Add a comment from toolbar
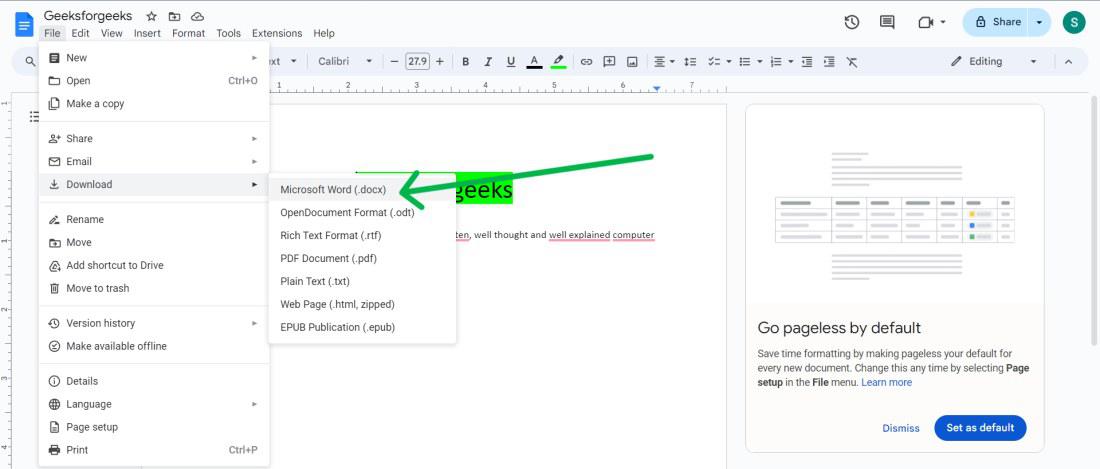This screenshot has width=1100, height=469. (x=610, y=62)
